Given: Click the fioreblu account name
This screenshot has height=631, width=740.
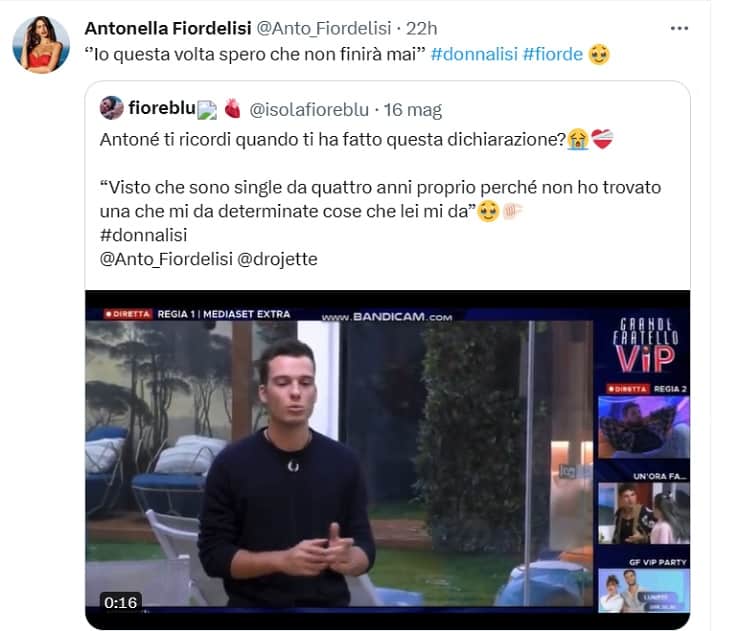Looking at the screenshot, I should point(162,108).
